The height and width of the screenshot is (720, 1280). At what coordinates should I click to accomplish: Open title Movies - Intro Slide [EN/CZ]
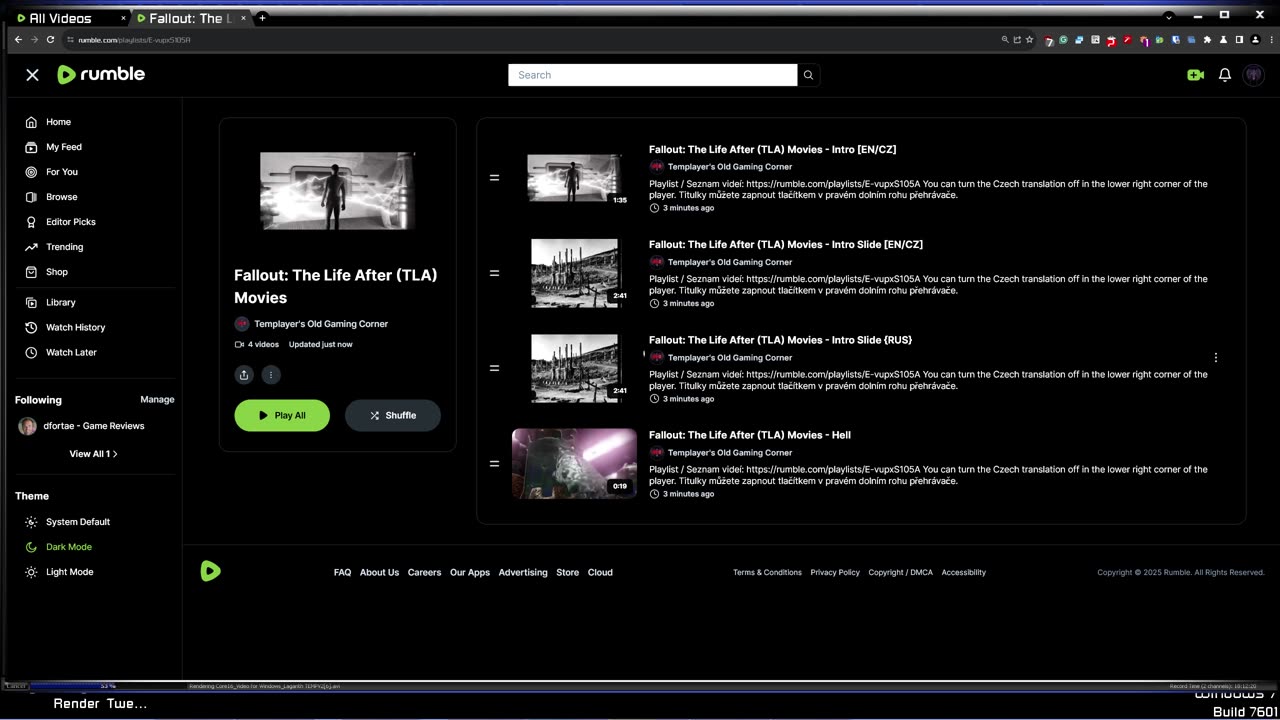(x=786, y=245)
